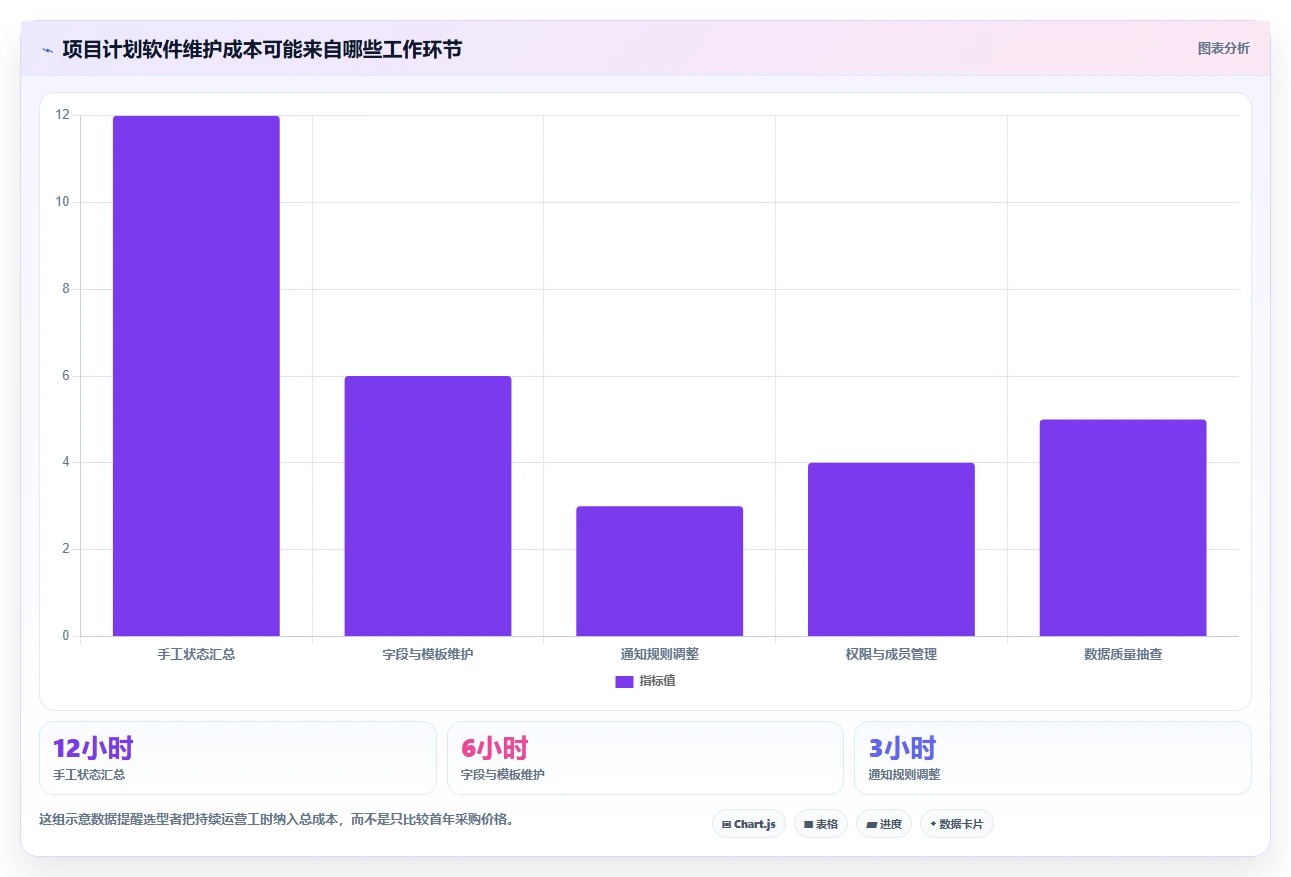1291x877 pixels.
Task: Click the 指标值 legend text
Action: pyautogui.click(x=658, y=681)
